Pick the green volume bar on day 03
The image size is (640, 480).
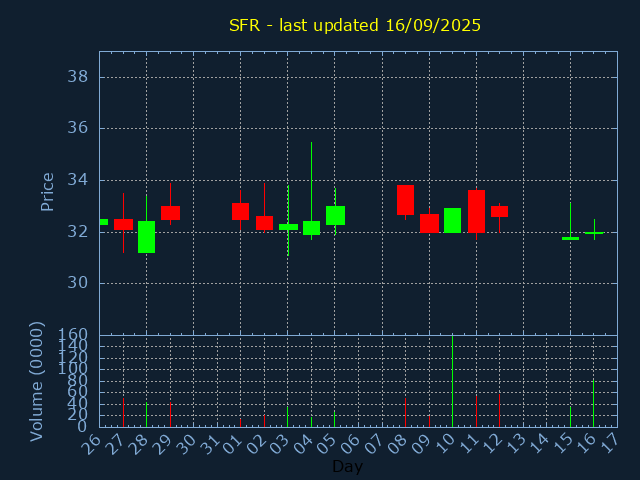pyautogui.click(x=287, y=417)
